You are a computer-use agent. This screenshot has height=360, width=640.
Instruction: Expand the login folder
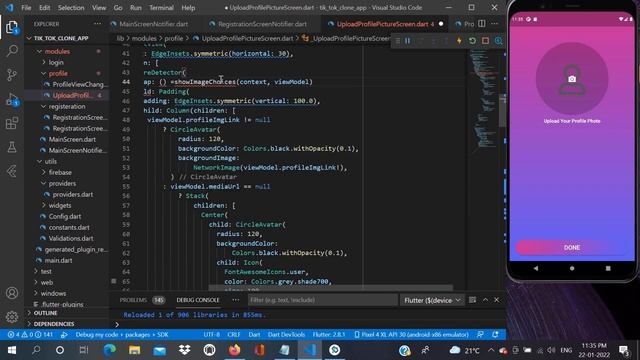point(56,62)
